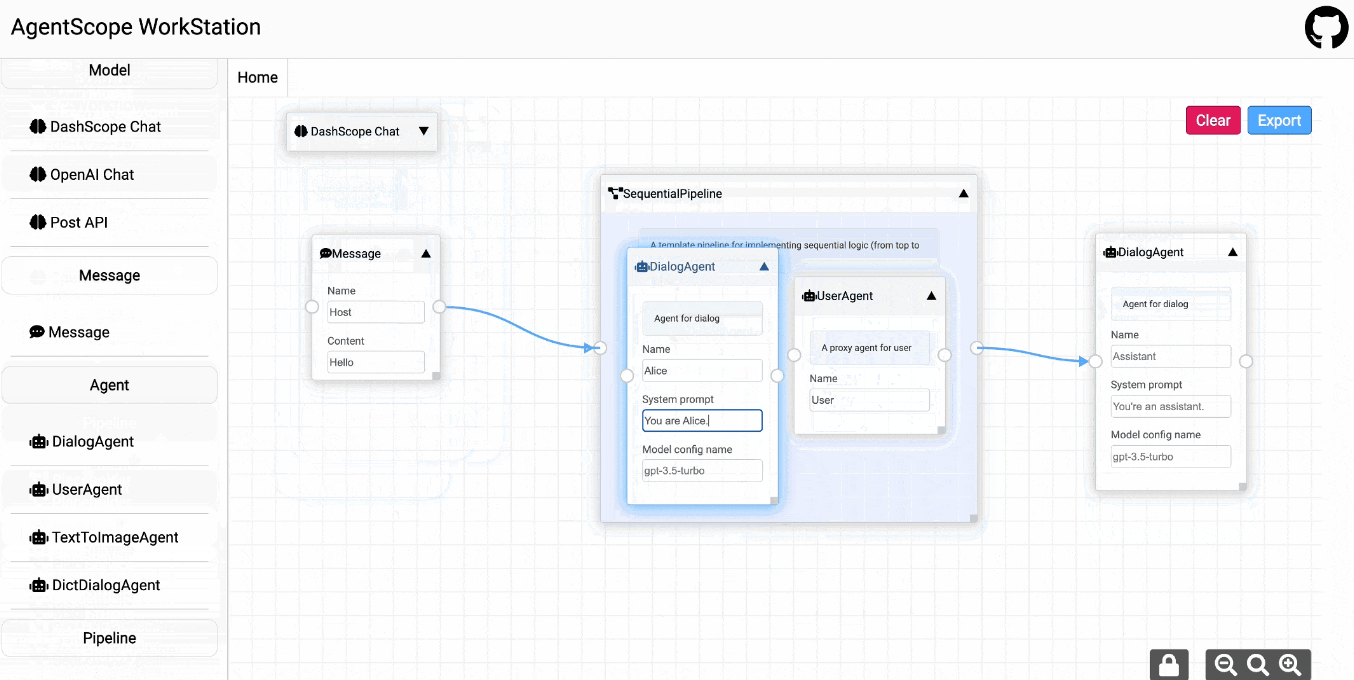Click the Alice DialogAgent node's output port

point(777,376)
